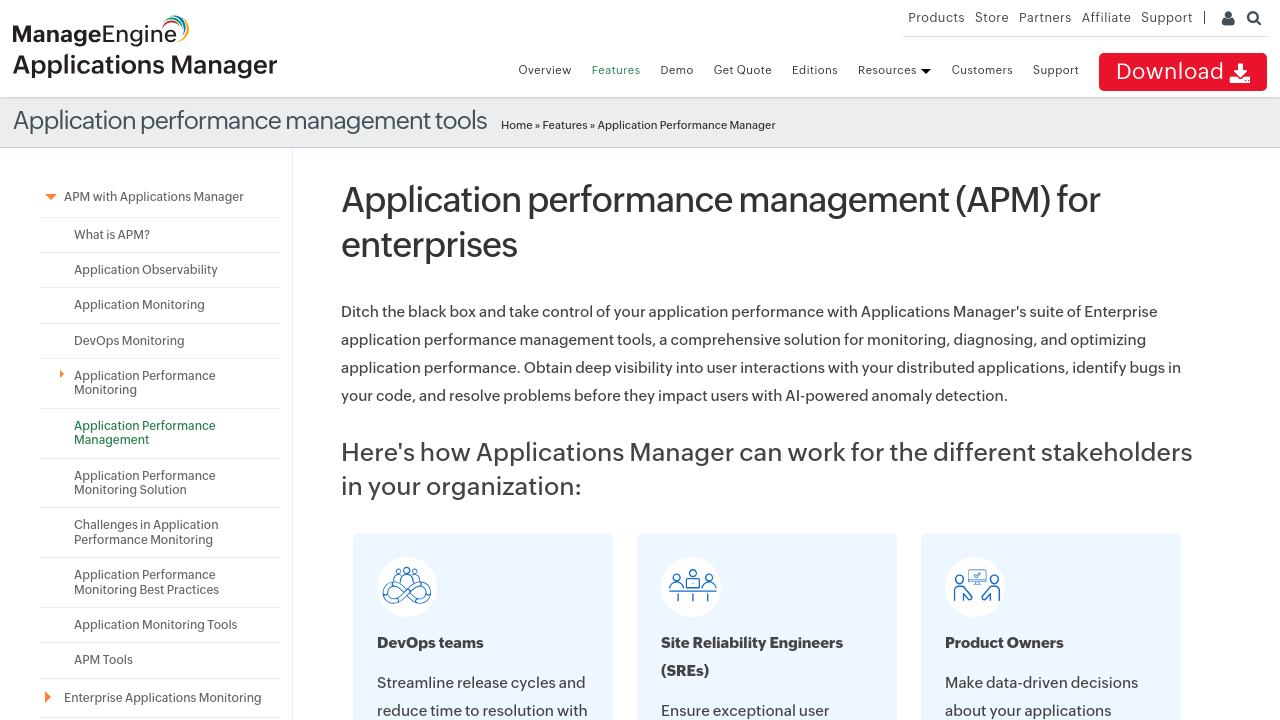Select the Features nav tab
Image resolution: width=1280 pixels, height=720 pixels.
[615, 70]
